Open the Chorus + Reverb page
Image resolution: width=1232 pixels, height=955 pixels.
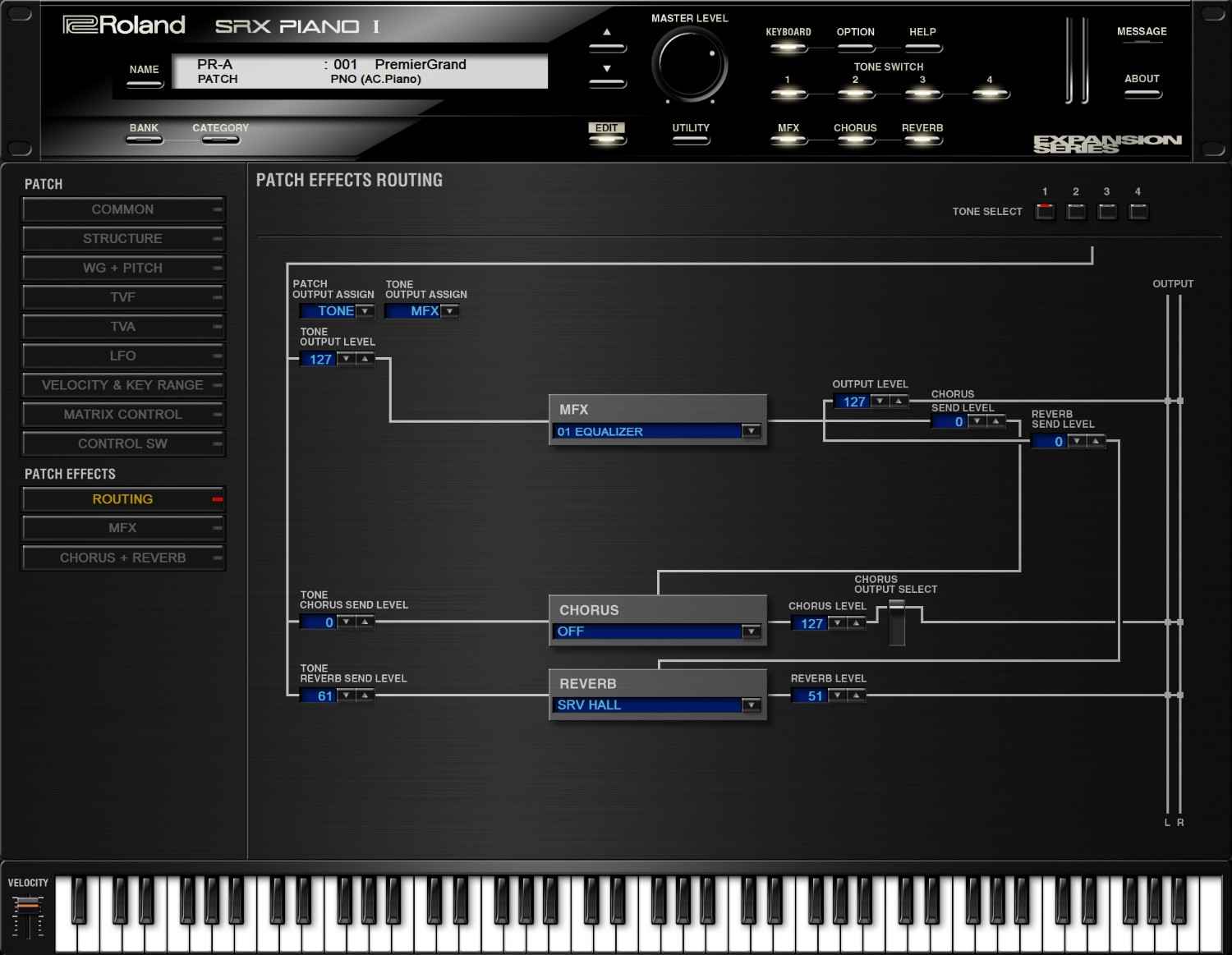122,558
